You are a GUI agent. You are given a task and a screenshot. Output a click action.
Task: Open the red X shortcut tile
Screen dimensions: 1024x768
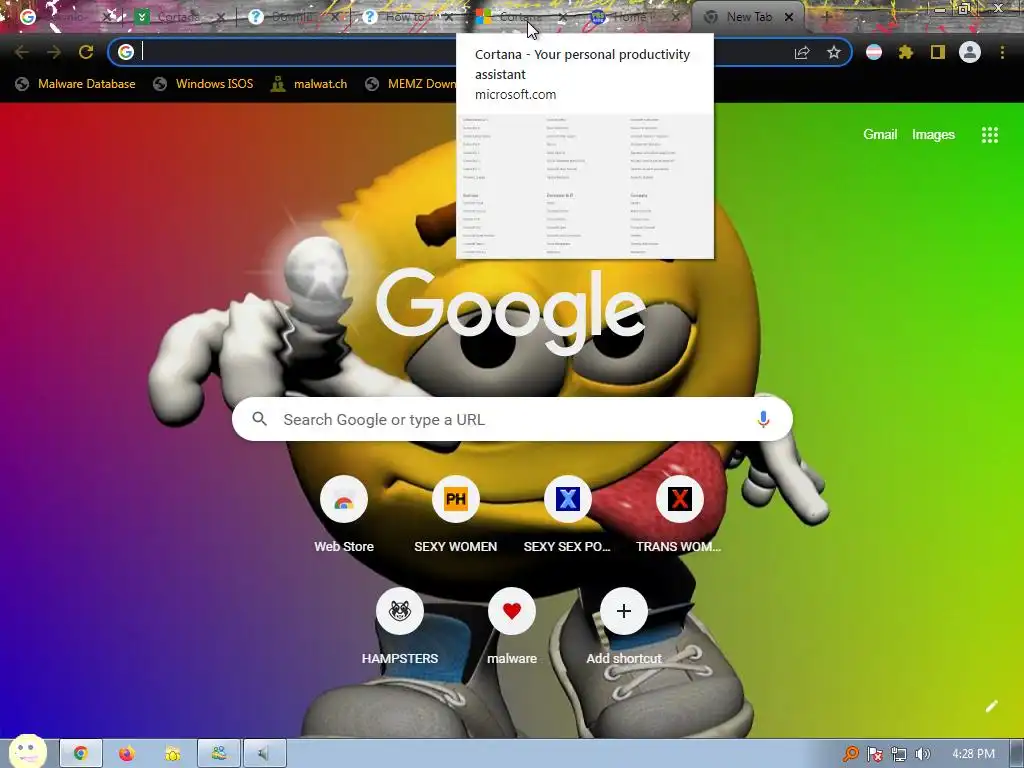click(679, 500)
